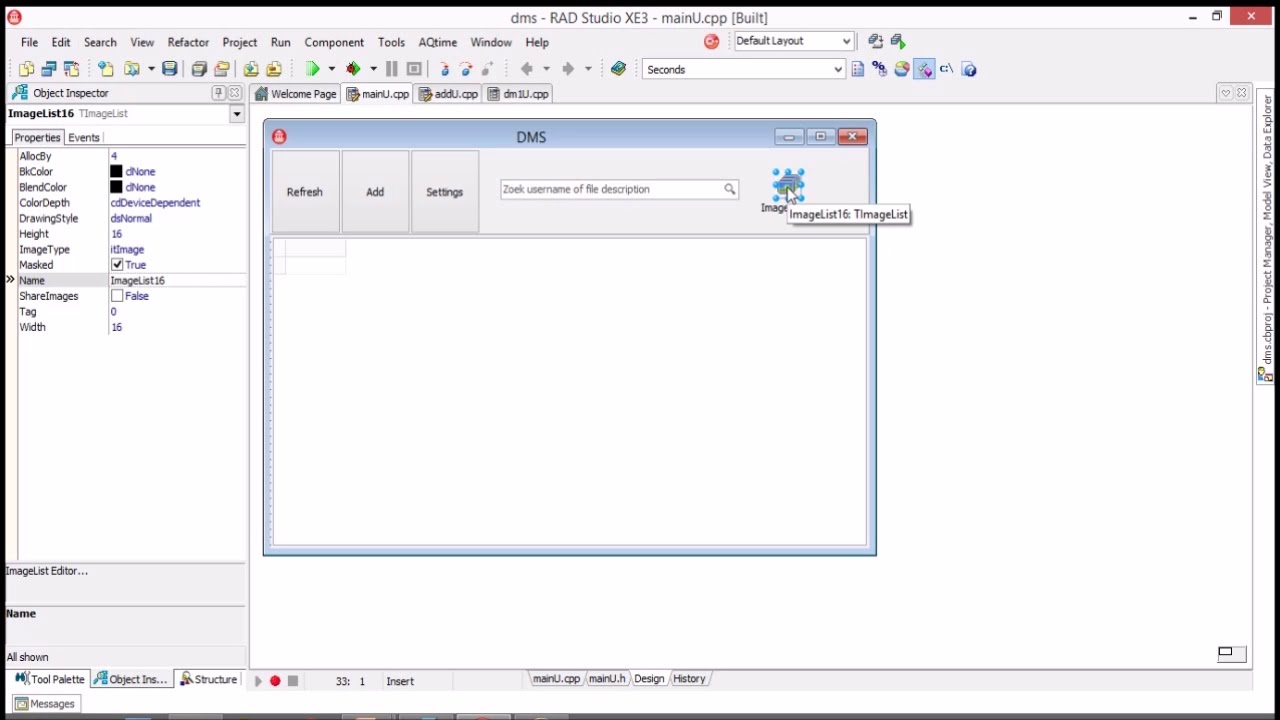
Task: Click the Set Debug Desktop icon
Action: (898, 41)
